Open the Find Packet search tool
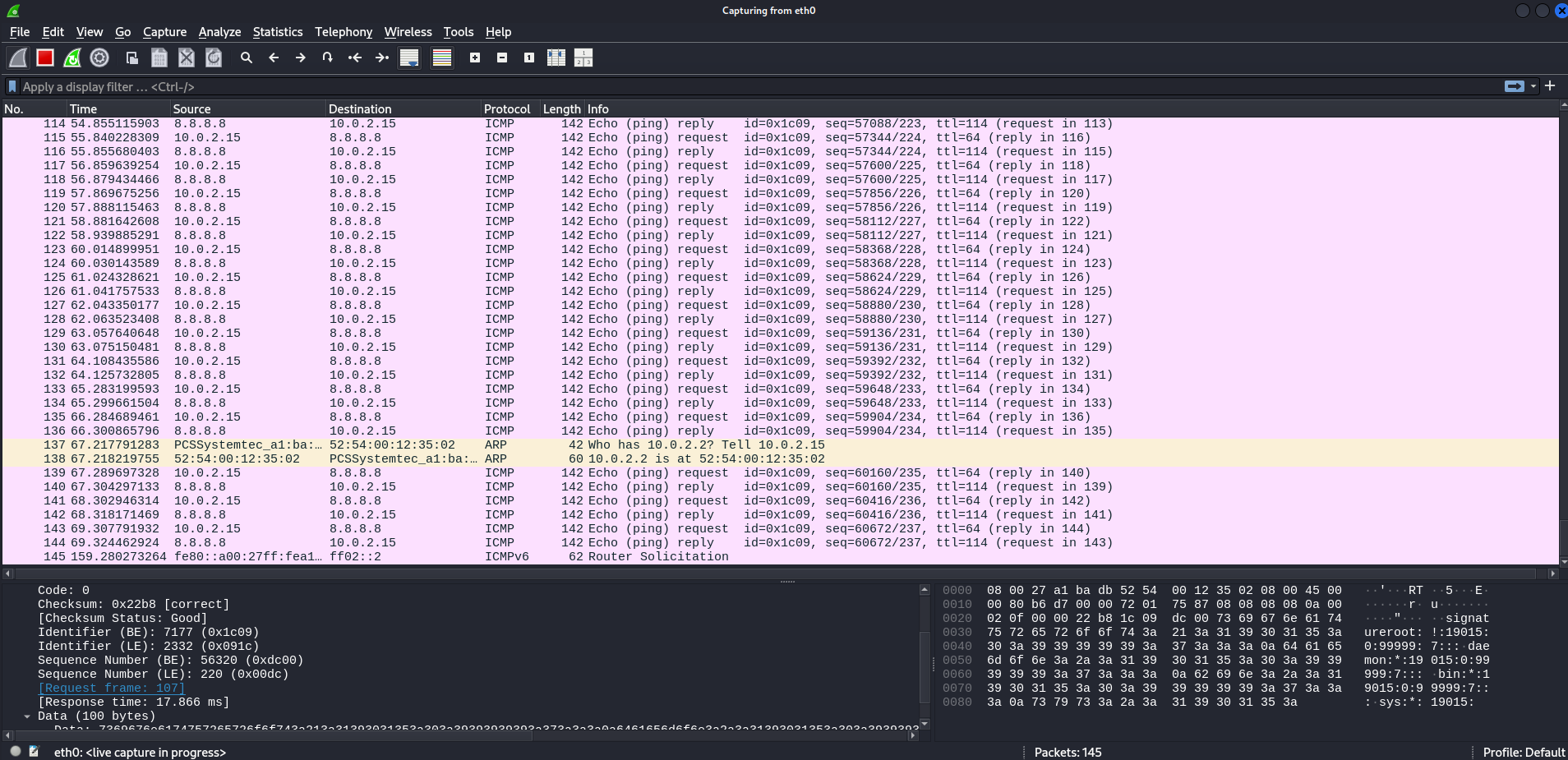Image resolution: width=1568 pixels, height=760 pixels. (246, 58)
